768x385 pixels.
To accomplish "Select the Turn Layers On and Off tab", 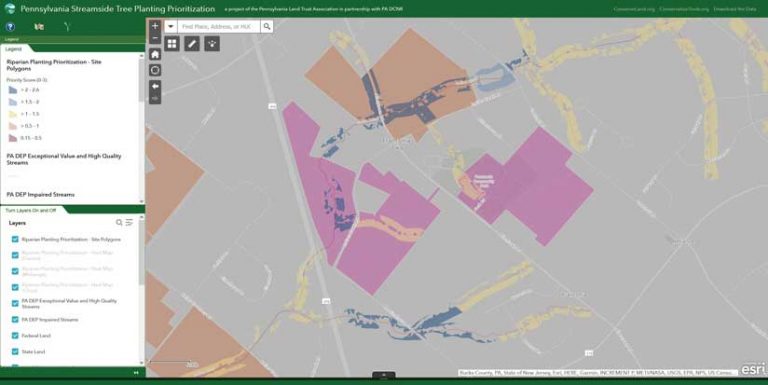I will click(x=31, y=210).
